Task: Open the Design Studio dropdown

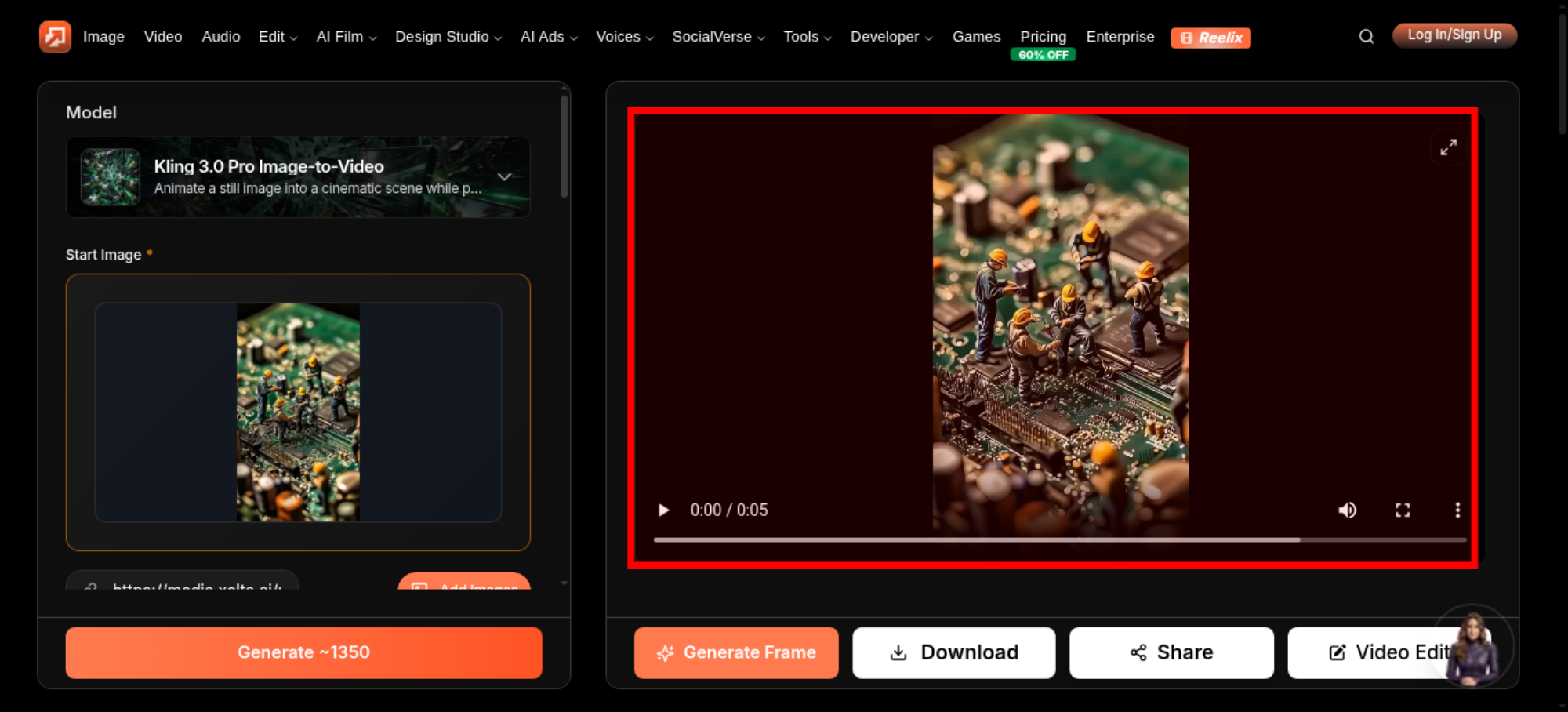Action: tap(448, 37)
